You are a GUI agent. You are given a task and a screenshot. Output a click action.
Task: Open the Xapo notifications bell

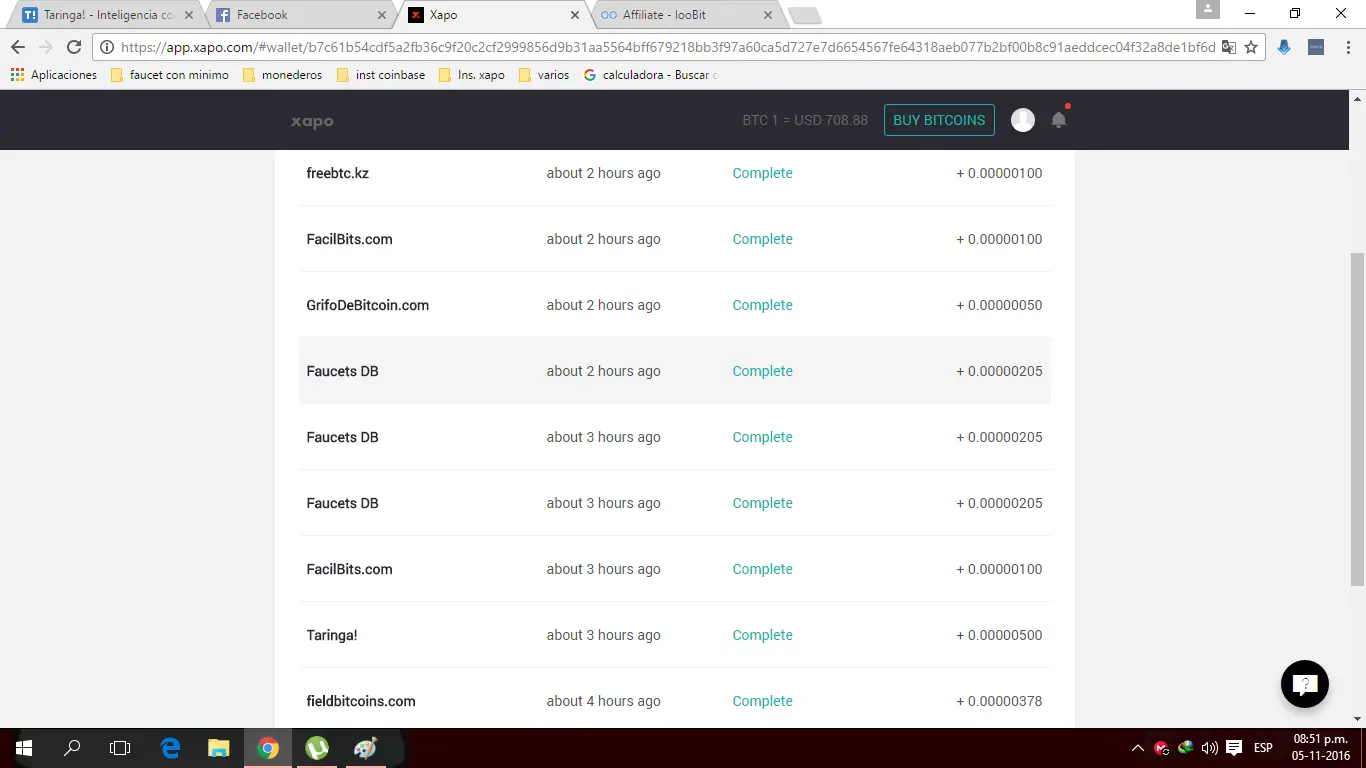(1059, 119)
